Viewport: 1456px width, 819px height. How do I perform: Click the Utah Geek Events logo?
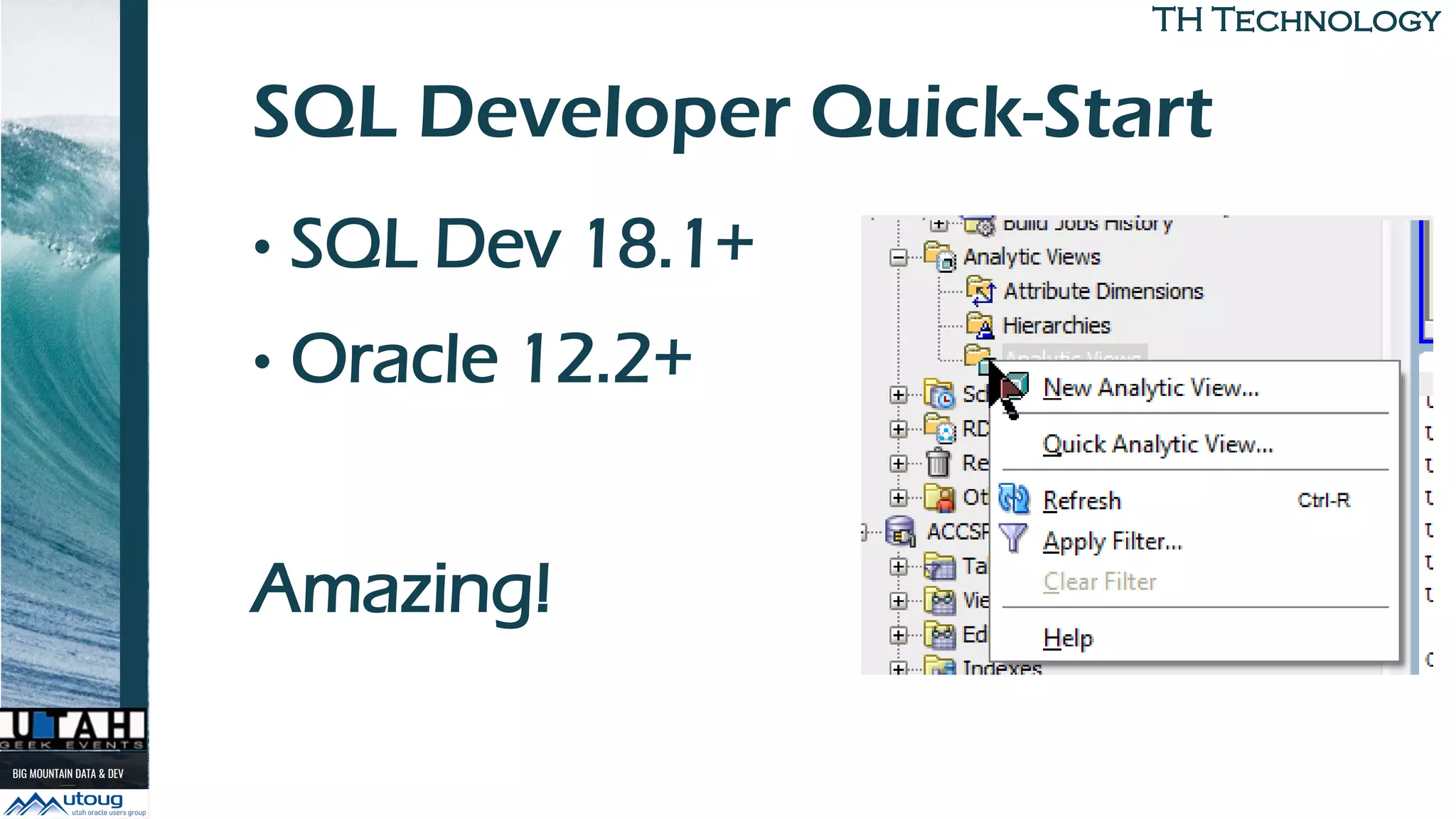(74, 729)
